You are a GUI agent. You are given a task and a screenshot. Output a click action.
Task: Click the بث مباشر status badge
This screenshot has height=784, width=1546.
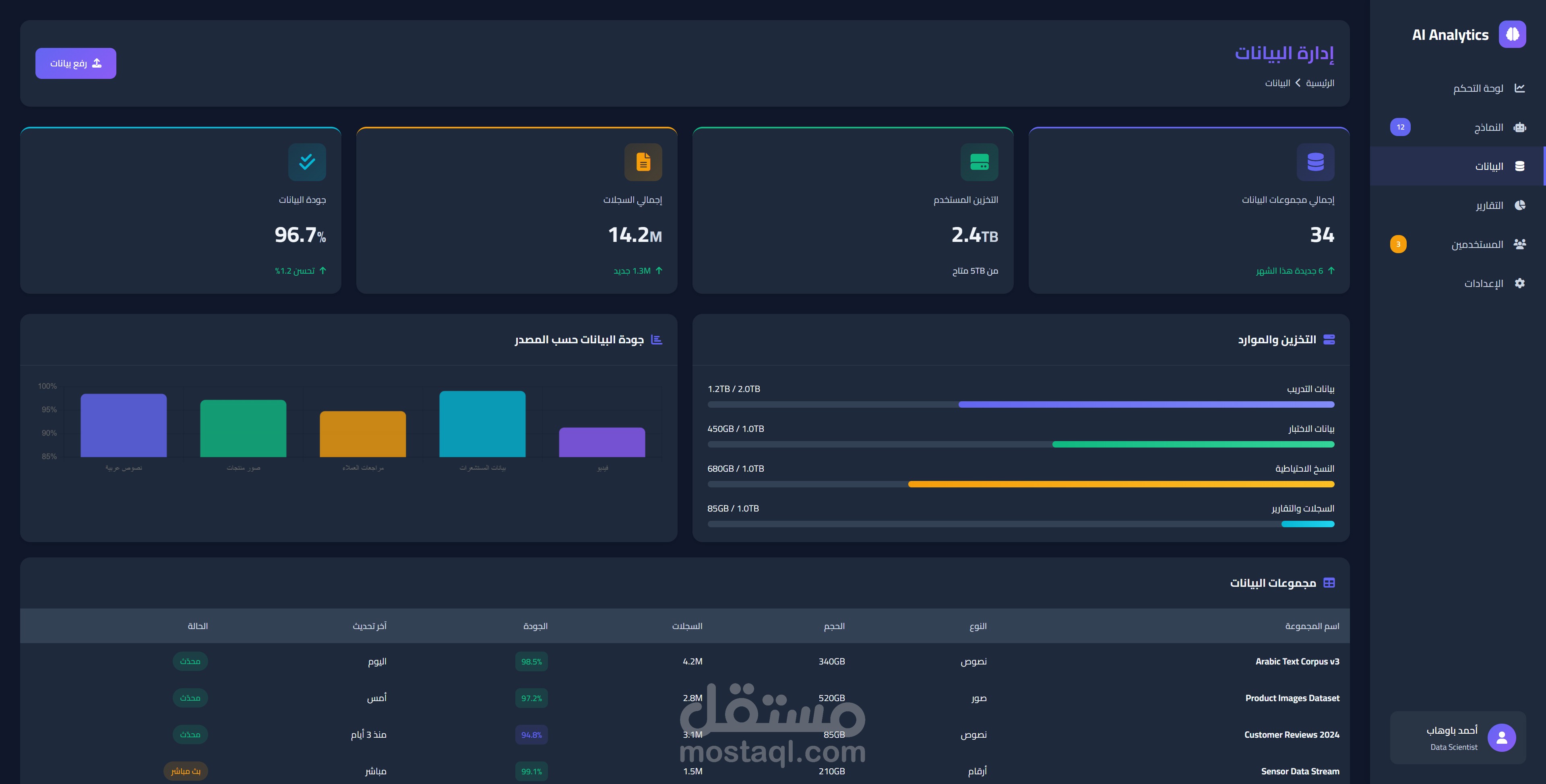[186, 771]
